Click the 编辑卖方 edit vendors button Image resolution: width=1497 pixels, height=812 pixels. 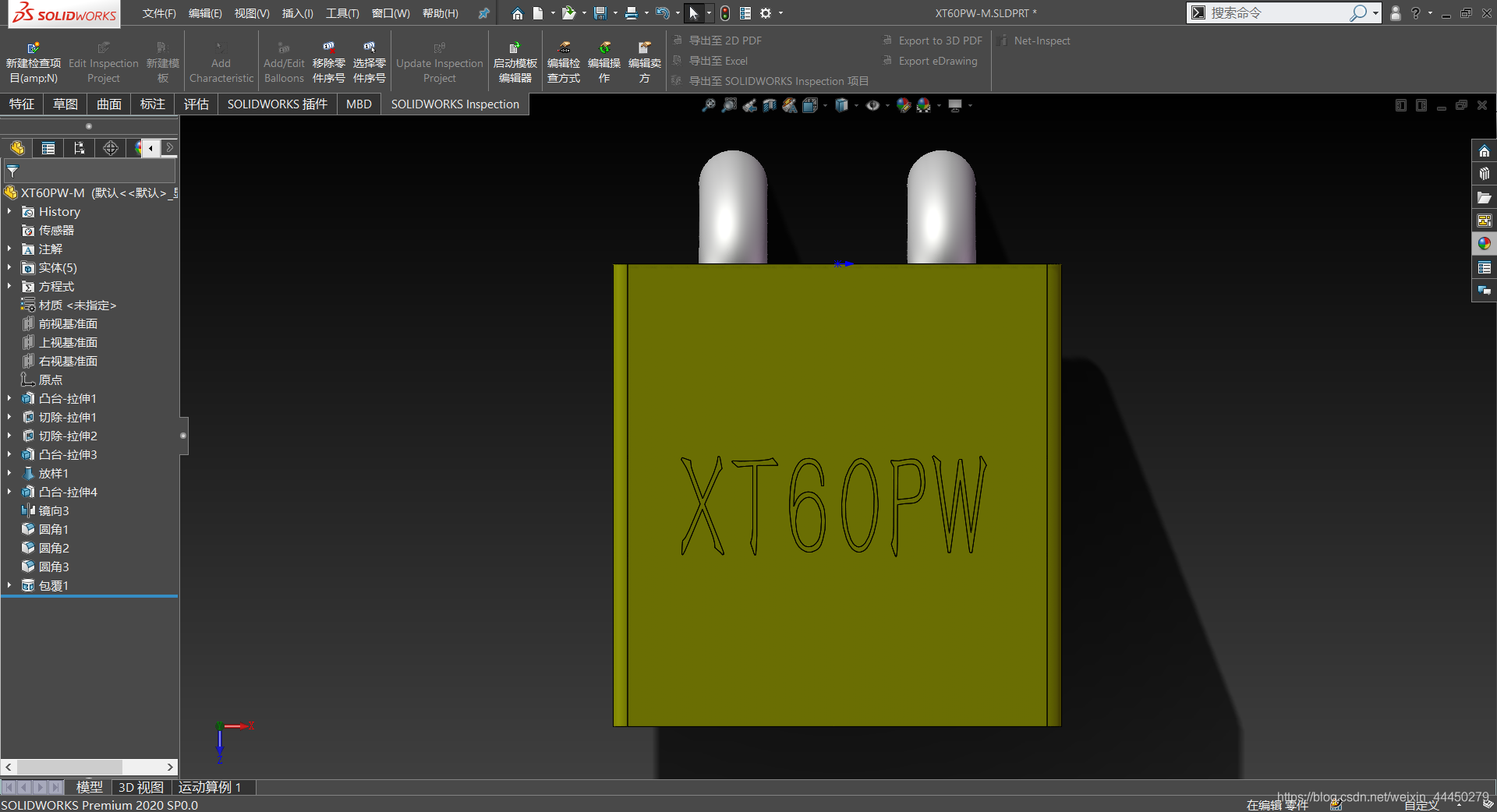[x=645, y=62]
